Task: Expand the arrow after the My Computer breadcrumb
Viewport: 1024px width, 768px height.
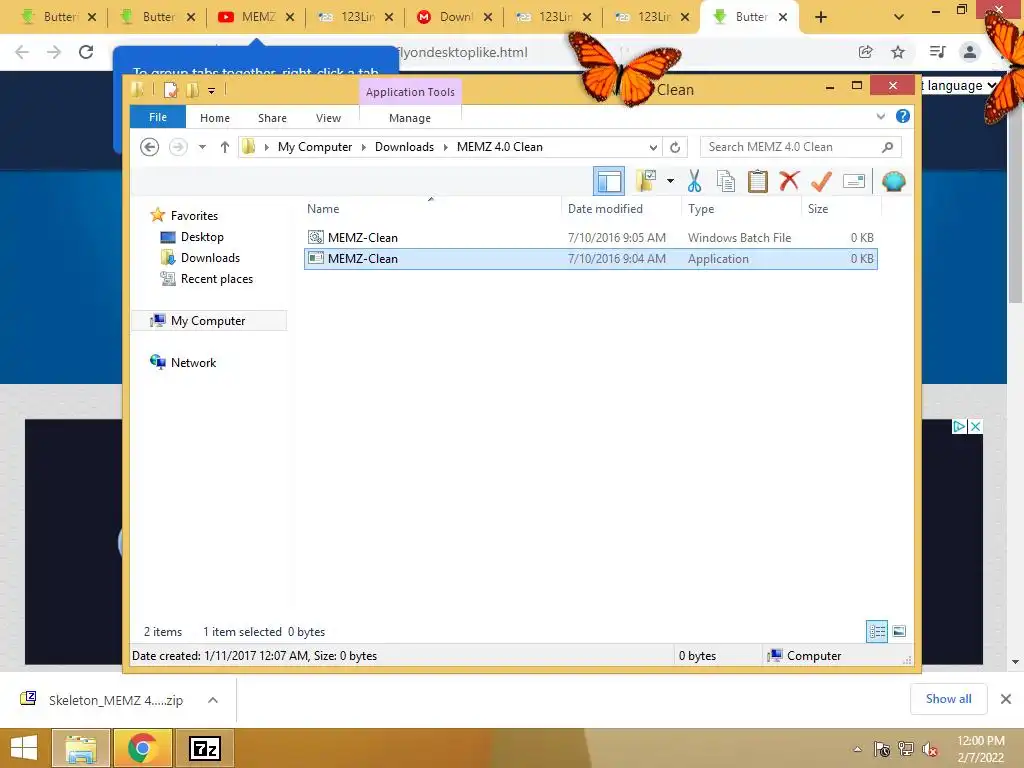Action: (364, 147)
